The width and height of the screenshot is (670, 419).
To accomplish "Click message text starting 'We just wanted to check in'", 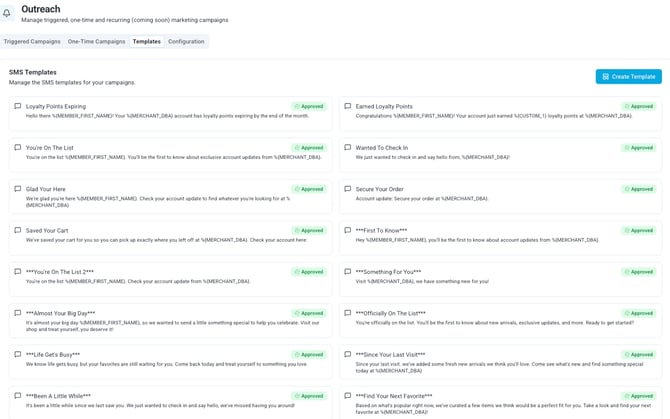I will point(432,157).
